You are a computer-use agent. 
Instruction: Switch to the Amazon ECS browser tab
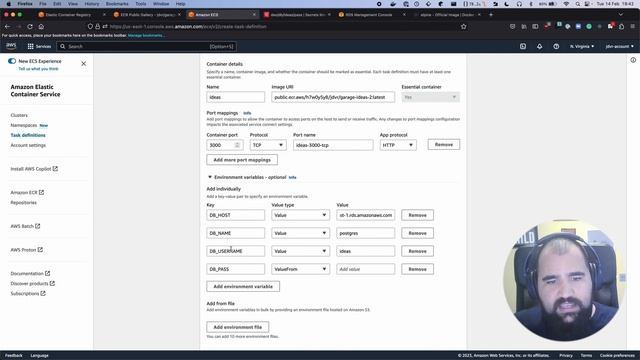coord(222,15)
